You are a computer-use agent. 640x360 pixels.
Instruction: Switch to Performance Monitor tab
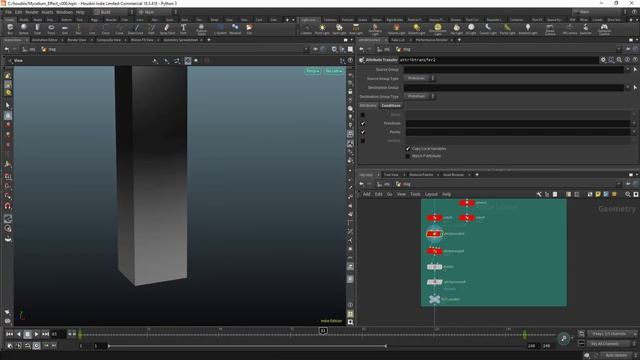tap(432, 40)
